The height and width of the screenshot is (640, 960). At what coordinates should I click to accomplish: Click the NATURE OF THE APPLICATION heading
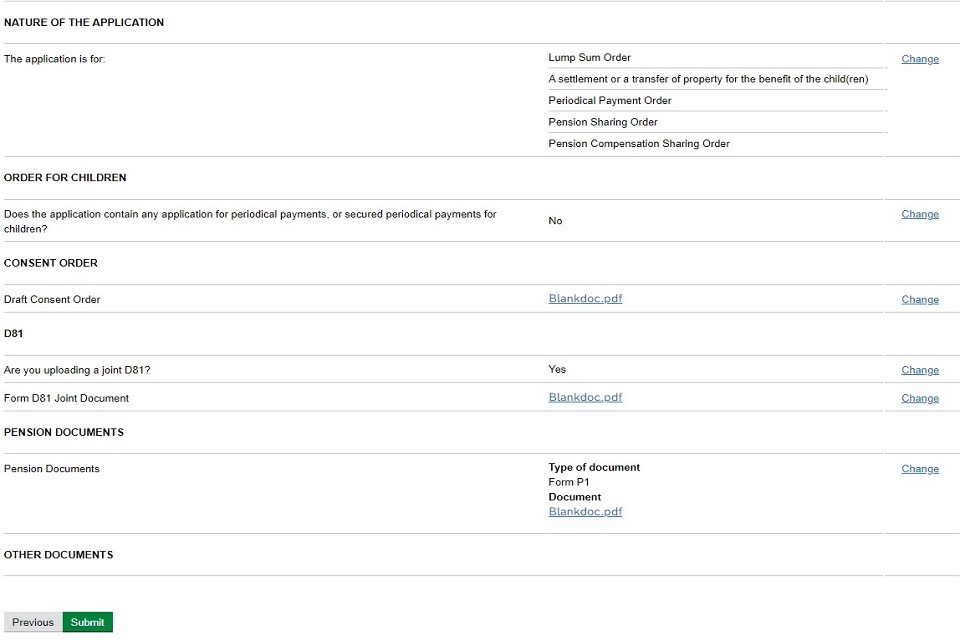coord(84,22)
